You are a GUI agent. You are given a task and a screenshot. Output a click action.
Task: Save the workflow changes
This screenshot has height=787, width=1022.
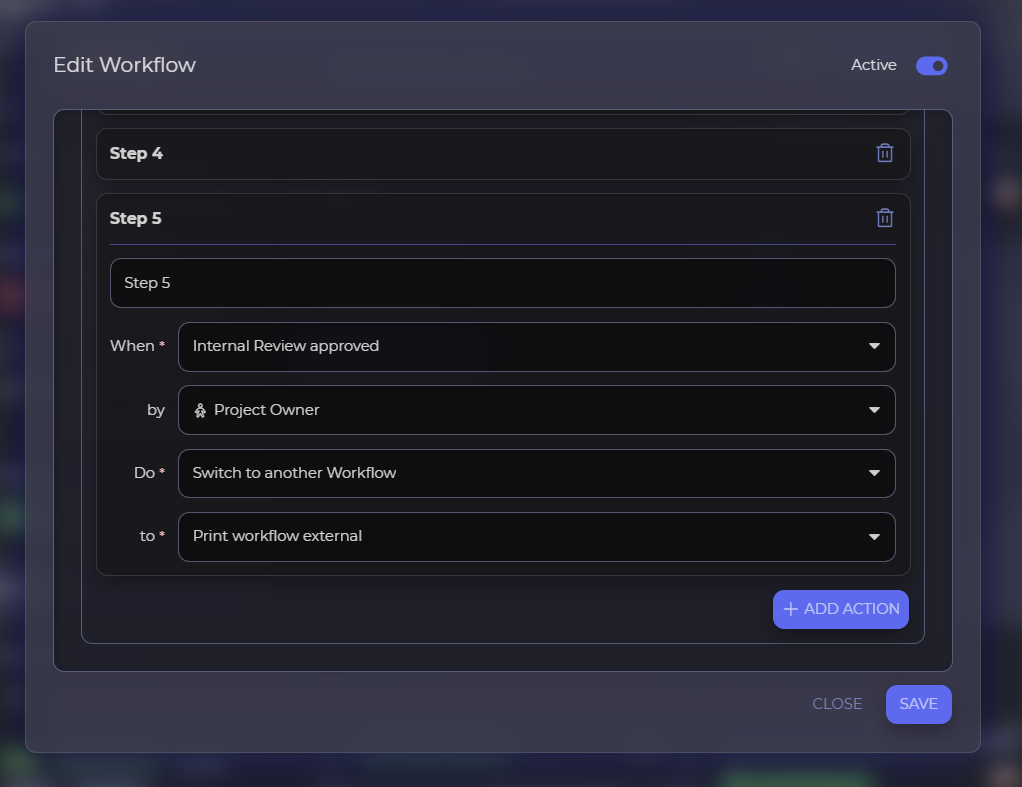[x=918, y=704]
